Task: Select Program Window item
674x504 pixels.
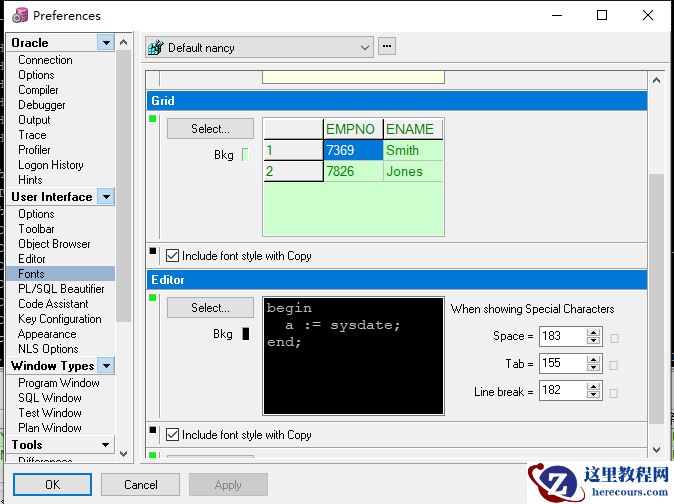Action: click(x=58, y=383)
